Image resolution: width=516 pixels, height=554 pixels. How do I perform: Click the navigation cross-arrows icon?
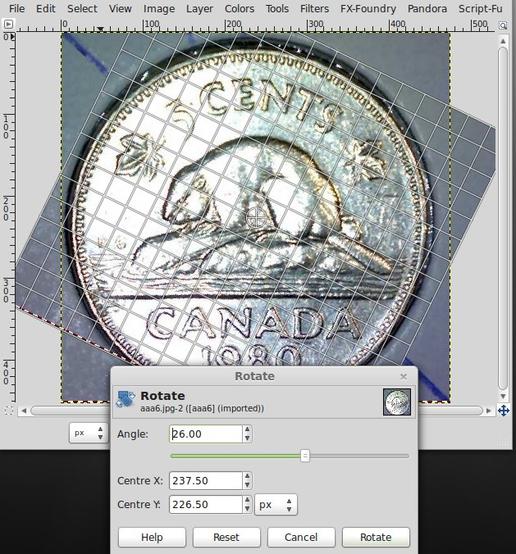503,411
